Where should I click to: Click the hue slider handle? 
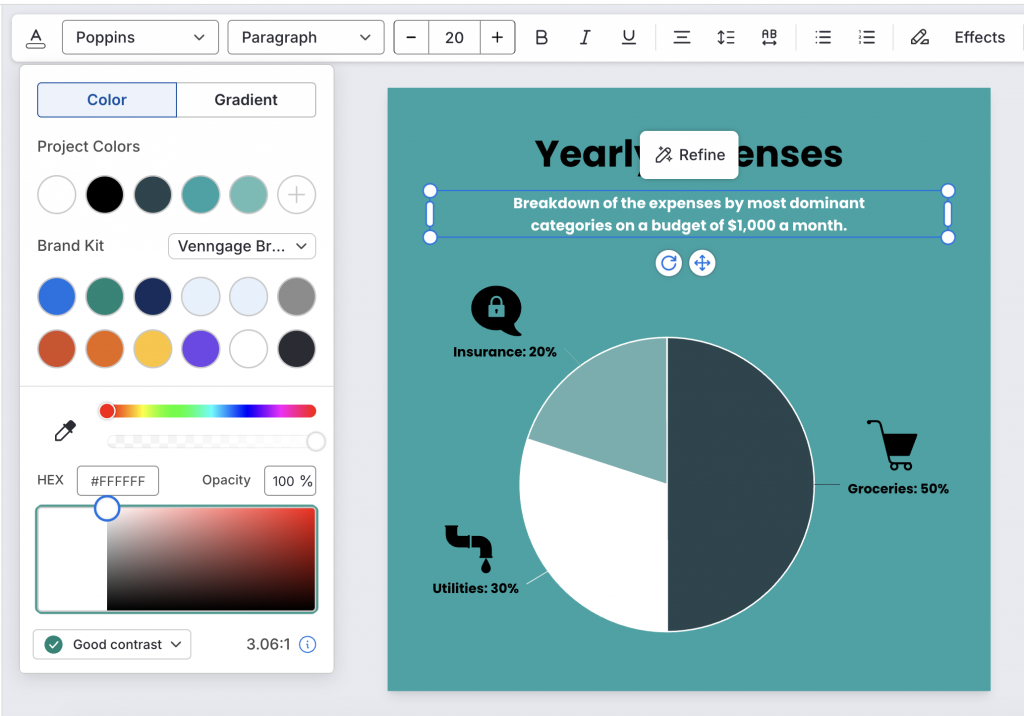pyautogui.click(x=107, y=411)
